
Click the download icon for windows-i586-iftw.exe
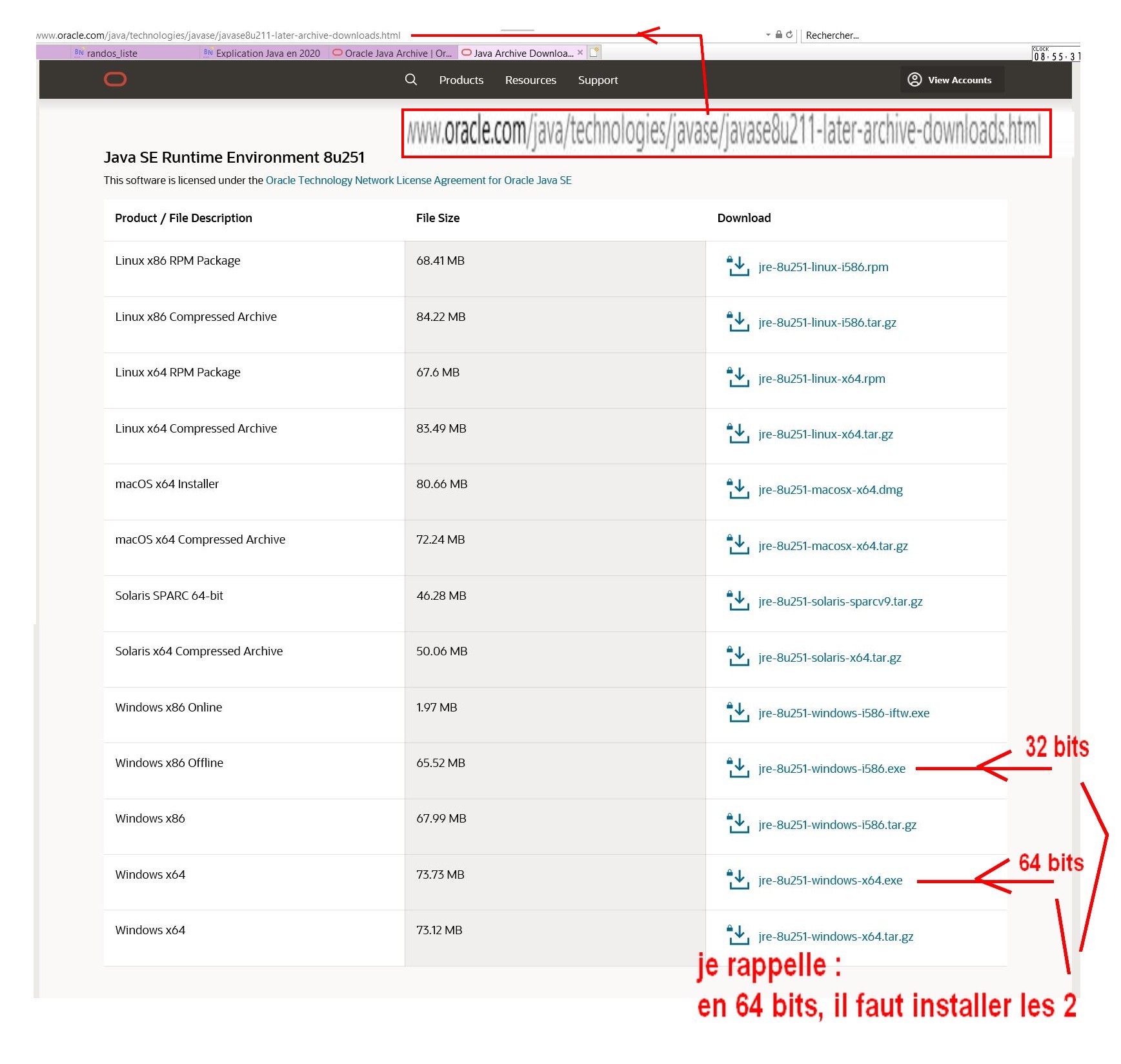[738, 712]
